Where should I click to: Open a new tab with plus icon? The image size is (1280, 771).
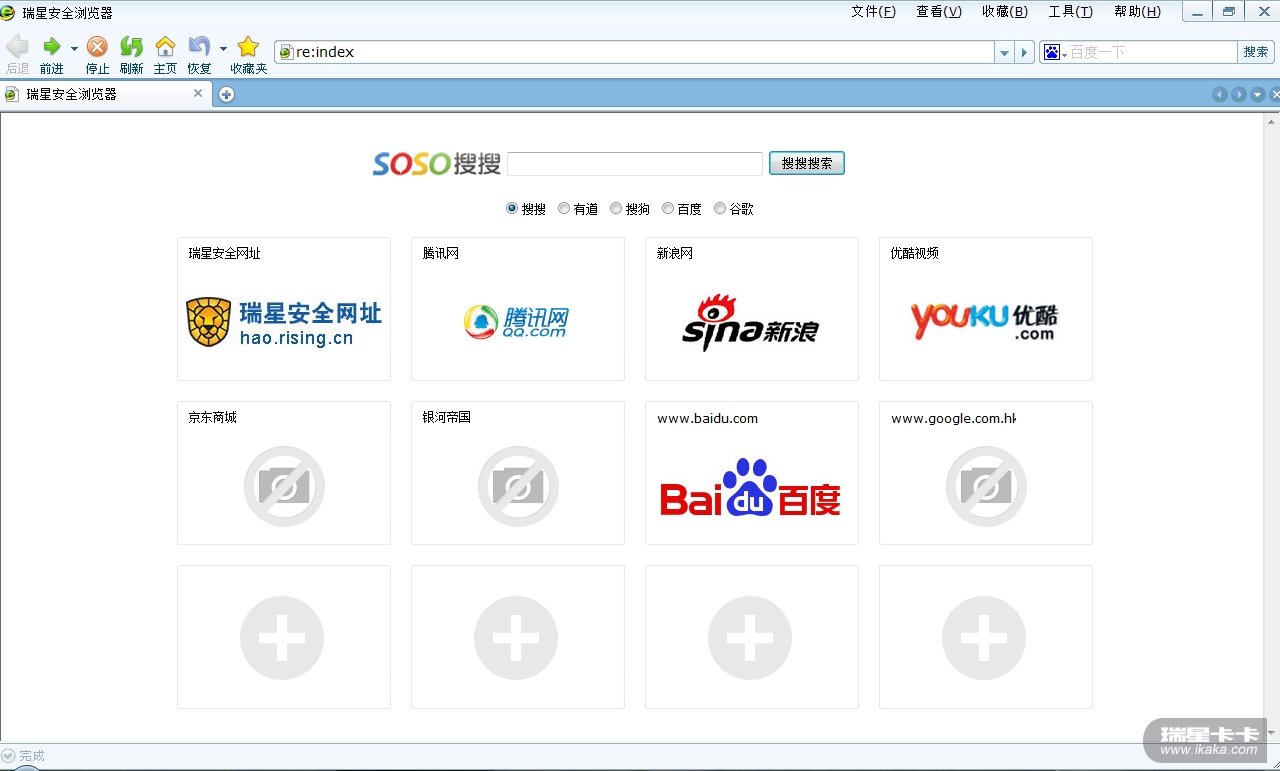(227, 94)
